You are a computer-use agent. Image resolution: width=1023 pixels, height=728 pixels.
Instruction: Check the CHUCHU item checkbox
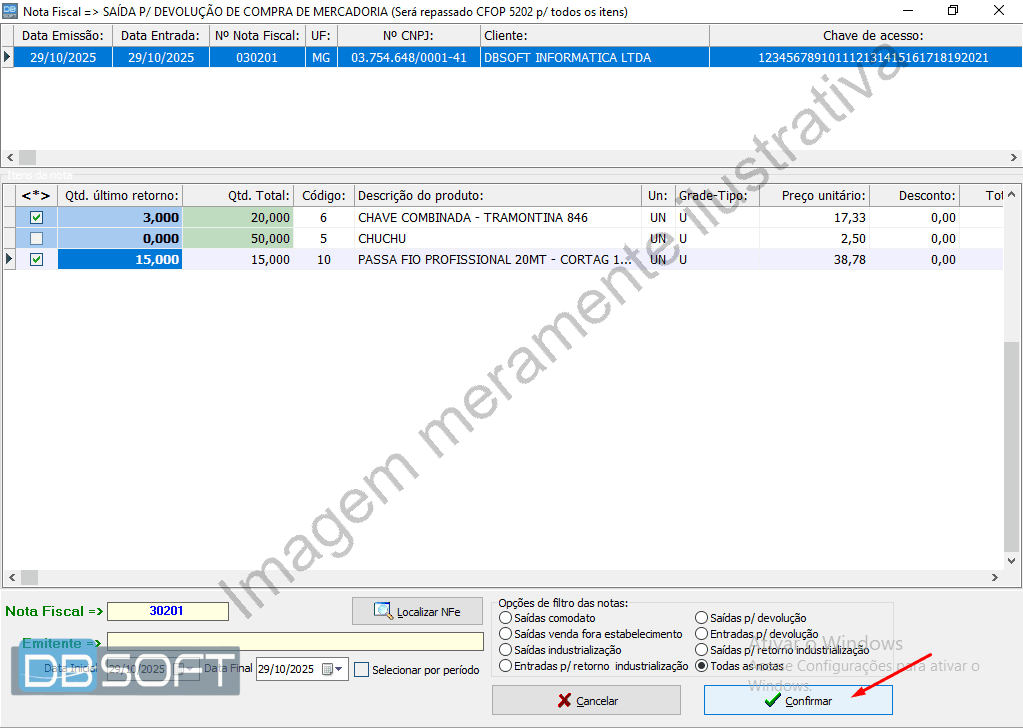tap(37, 239)
